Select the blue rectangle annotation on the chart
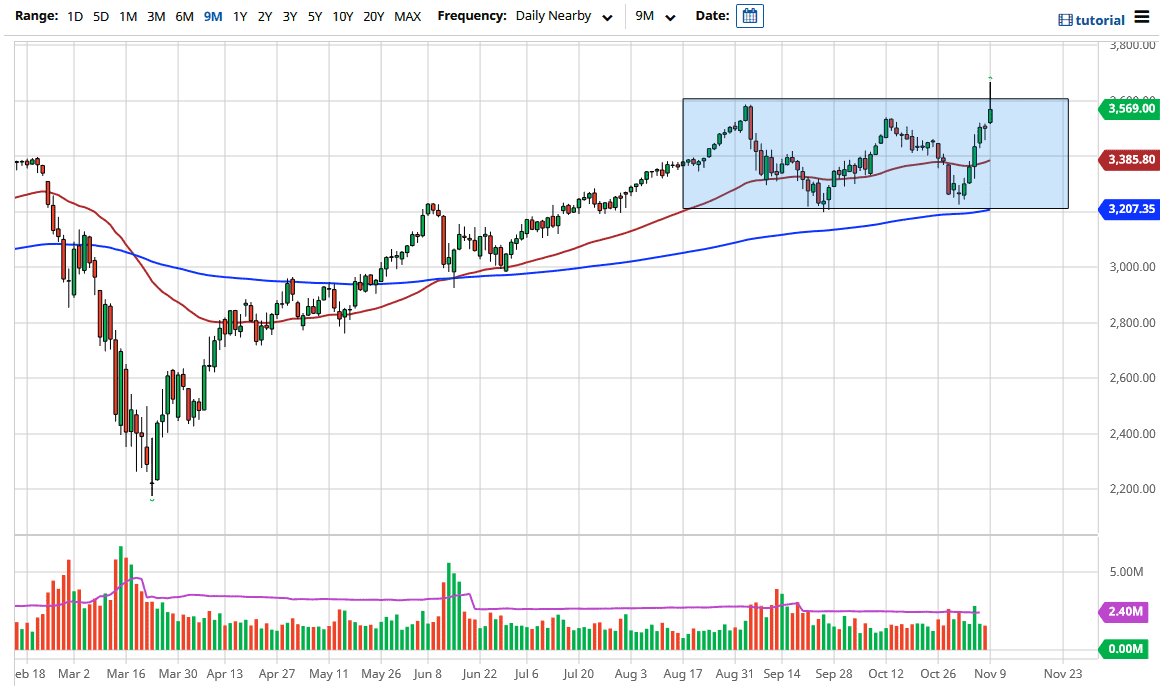This screenshot has width=1162, height=693. tap(875, 152)
